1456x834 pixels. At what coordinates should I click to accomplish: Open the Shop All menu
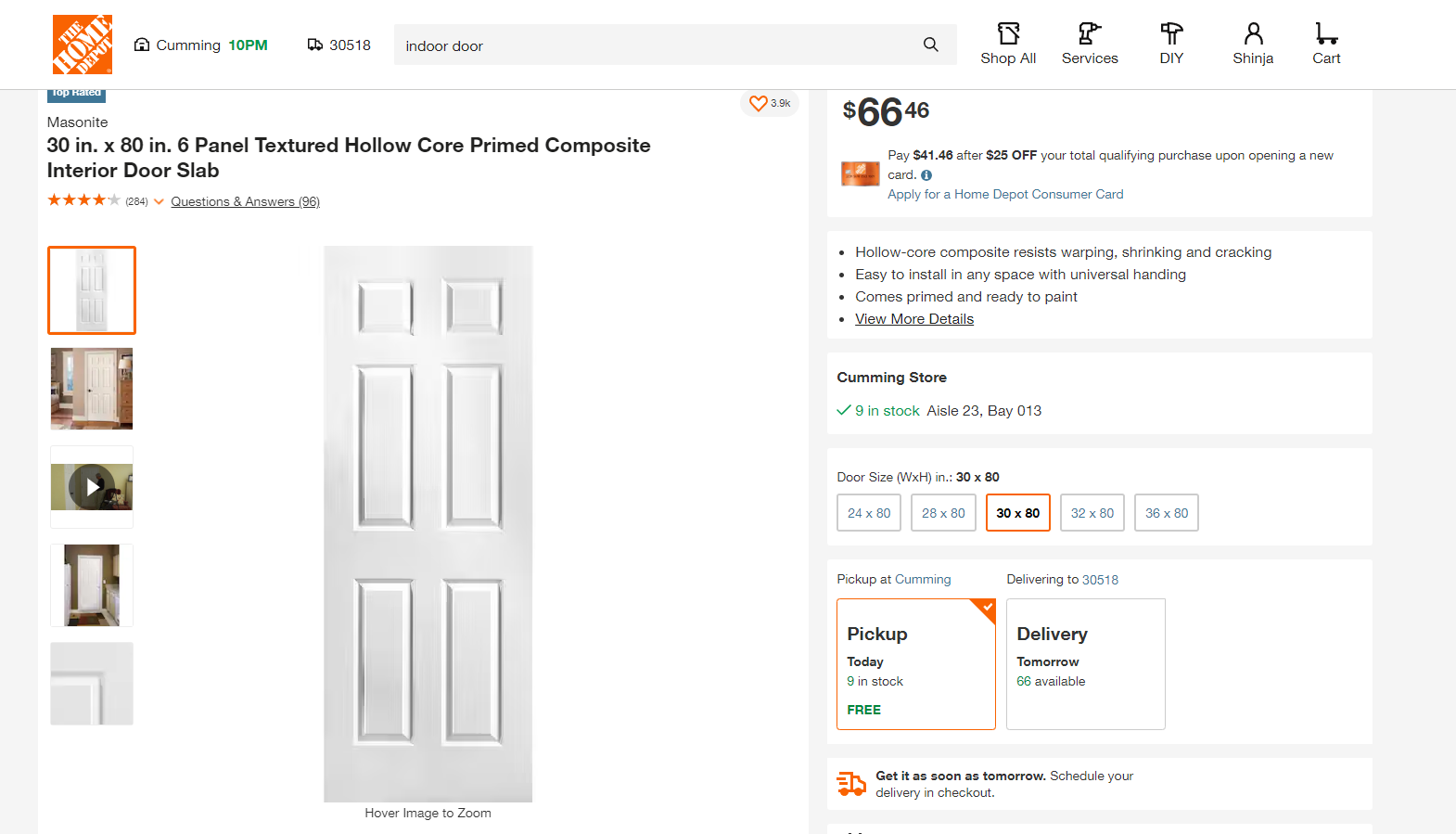coord(1008,45)
